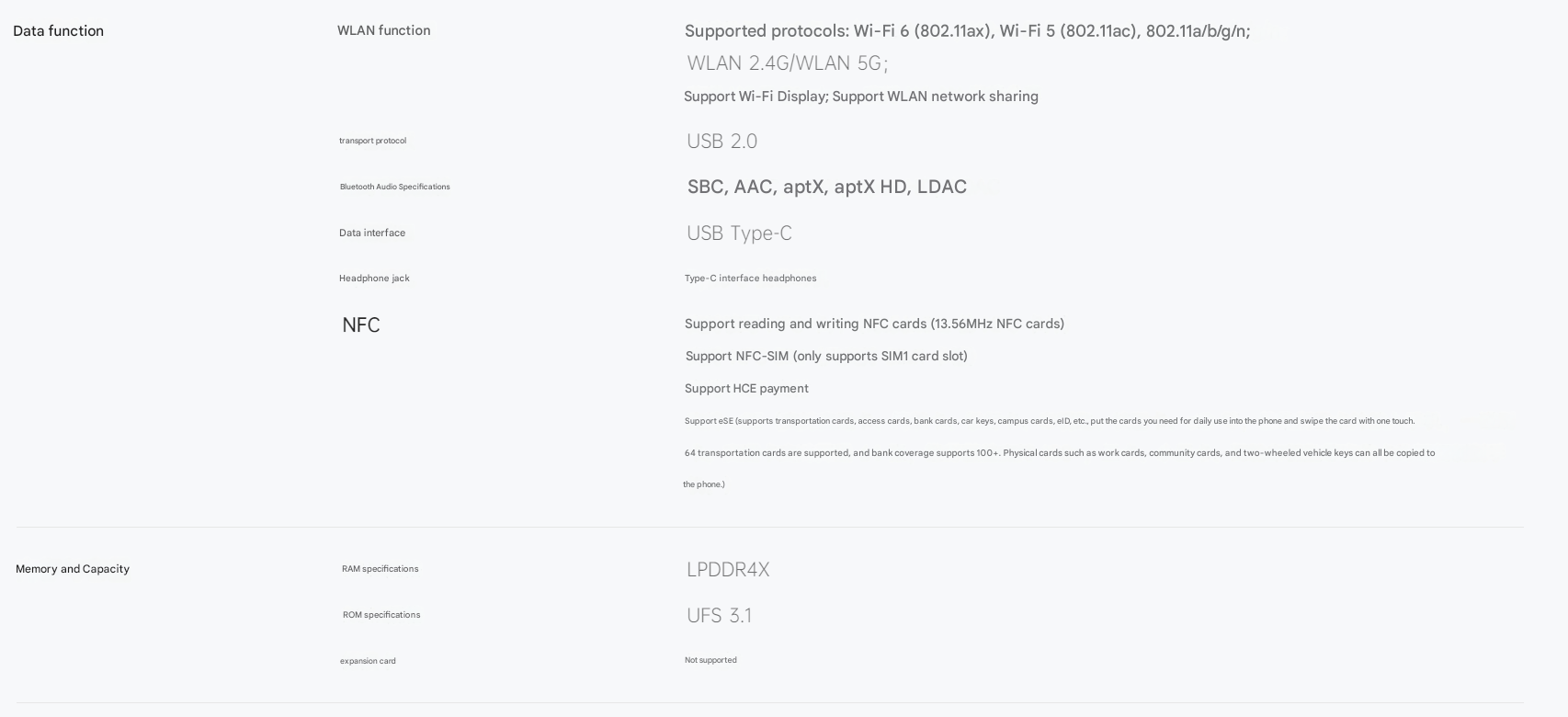
Task: Click Bluetooth Audio Specifications label
Action: (394, 187)
